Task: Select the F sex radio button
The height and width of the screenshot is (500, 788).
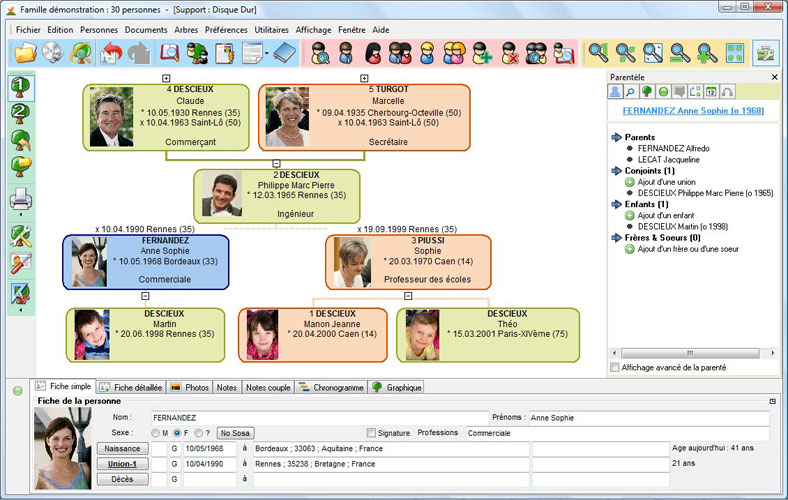Action: [177, 433]
